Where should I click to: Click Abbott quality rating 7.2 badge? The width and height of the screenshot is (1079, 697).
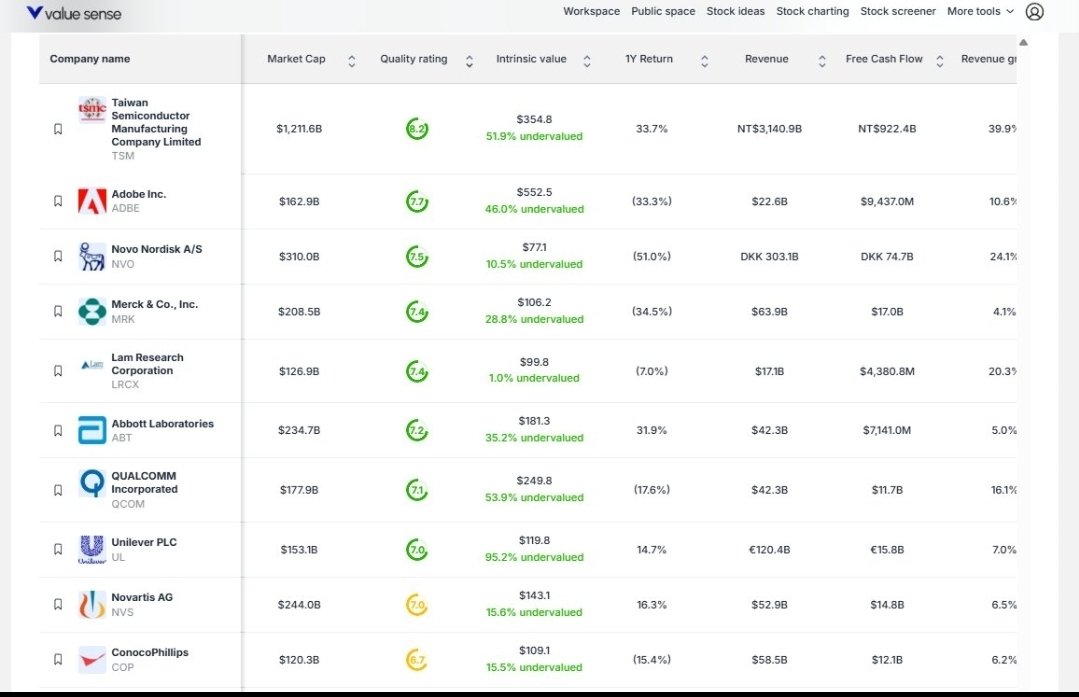pyautogui.click(x=417, y=431)
